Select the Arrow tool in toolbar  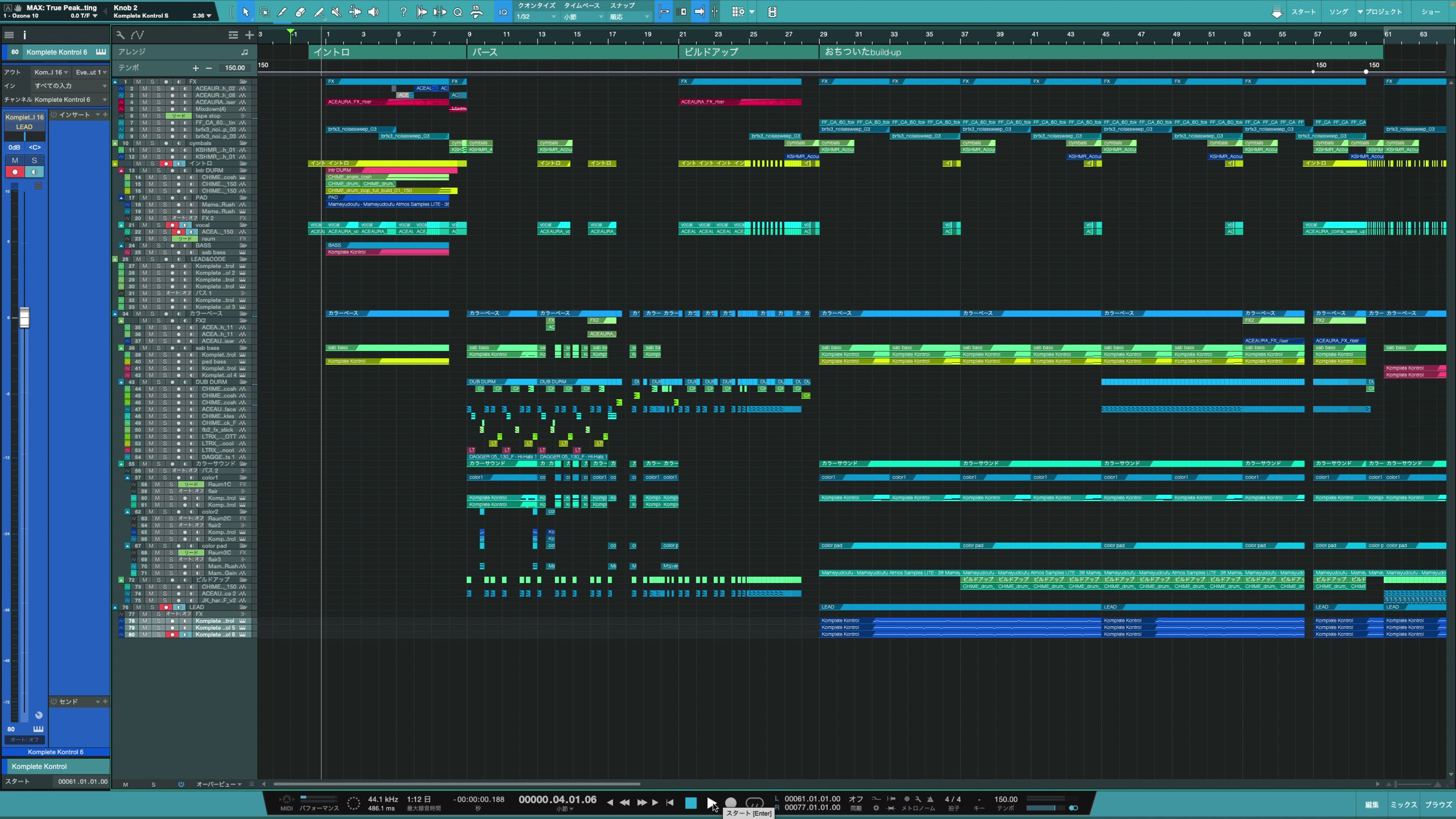[246, 12]
